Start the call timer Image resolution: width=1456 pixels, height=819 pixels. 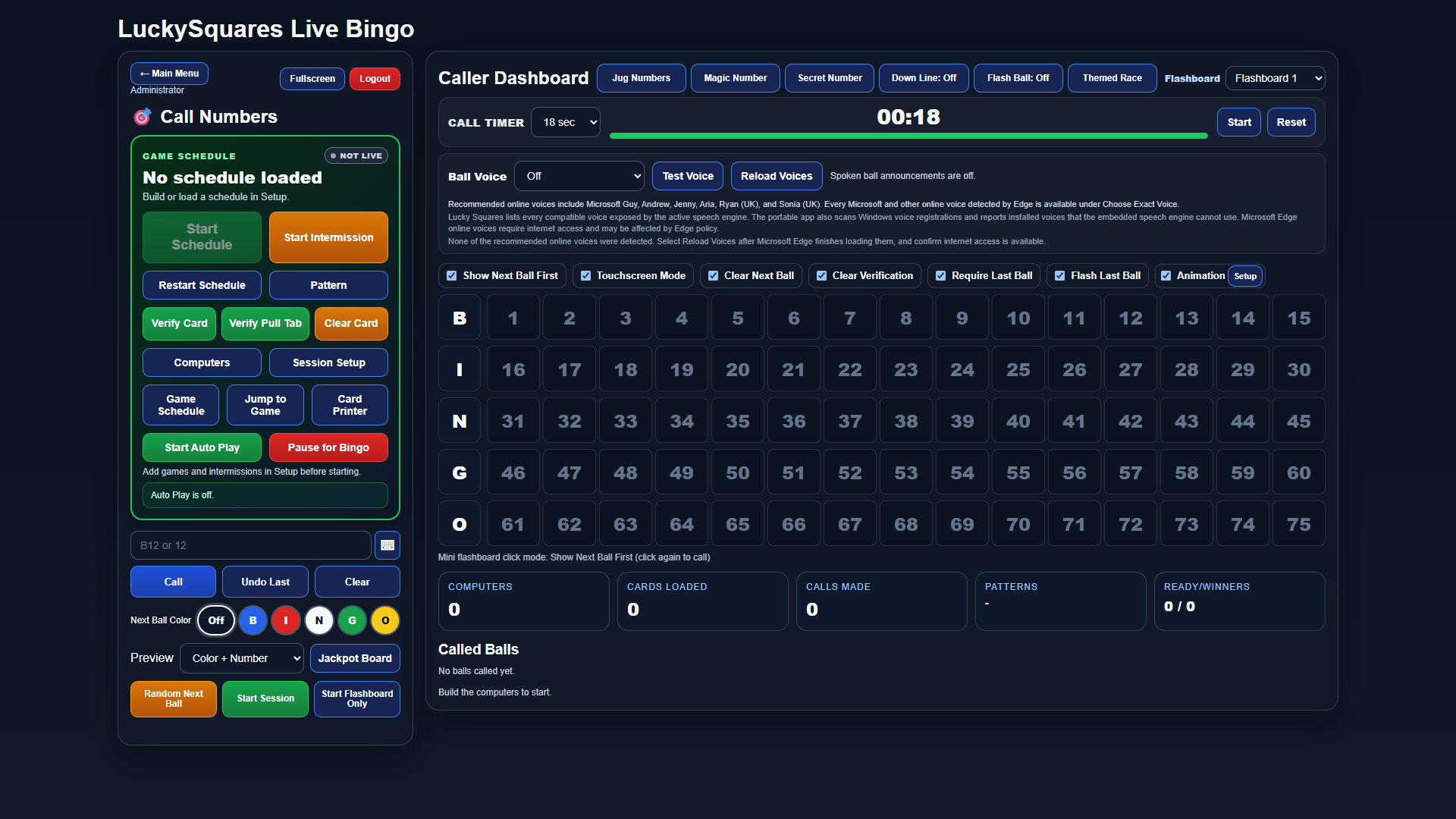[1239, 122]
